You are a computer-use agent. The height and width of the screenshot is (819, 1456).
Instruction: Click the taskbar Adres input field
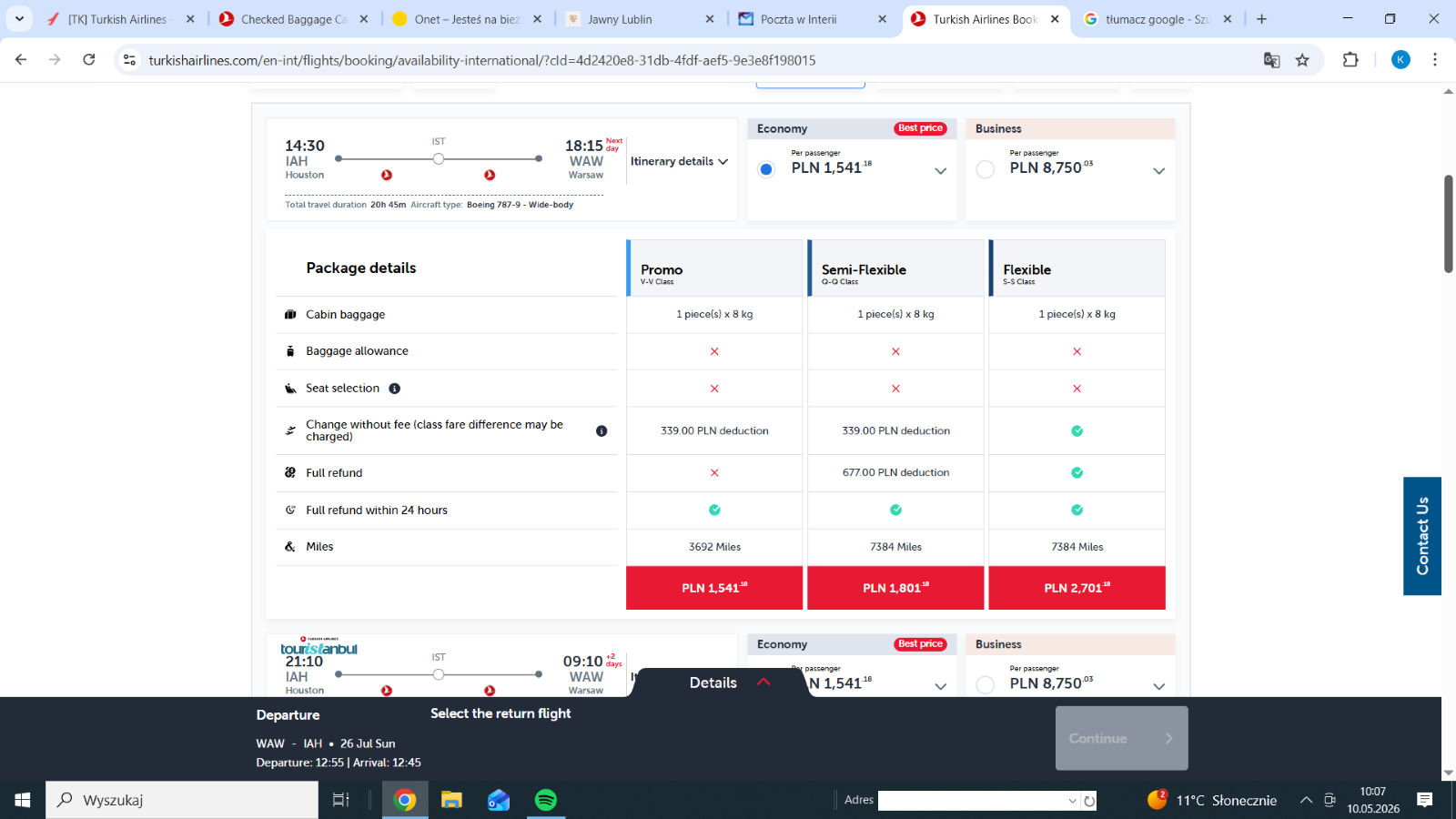point(972,801)
